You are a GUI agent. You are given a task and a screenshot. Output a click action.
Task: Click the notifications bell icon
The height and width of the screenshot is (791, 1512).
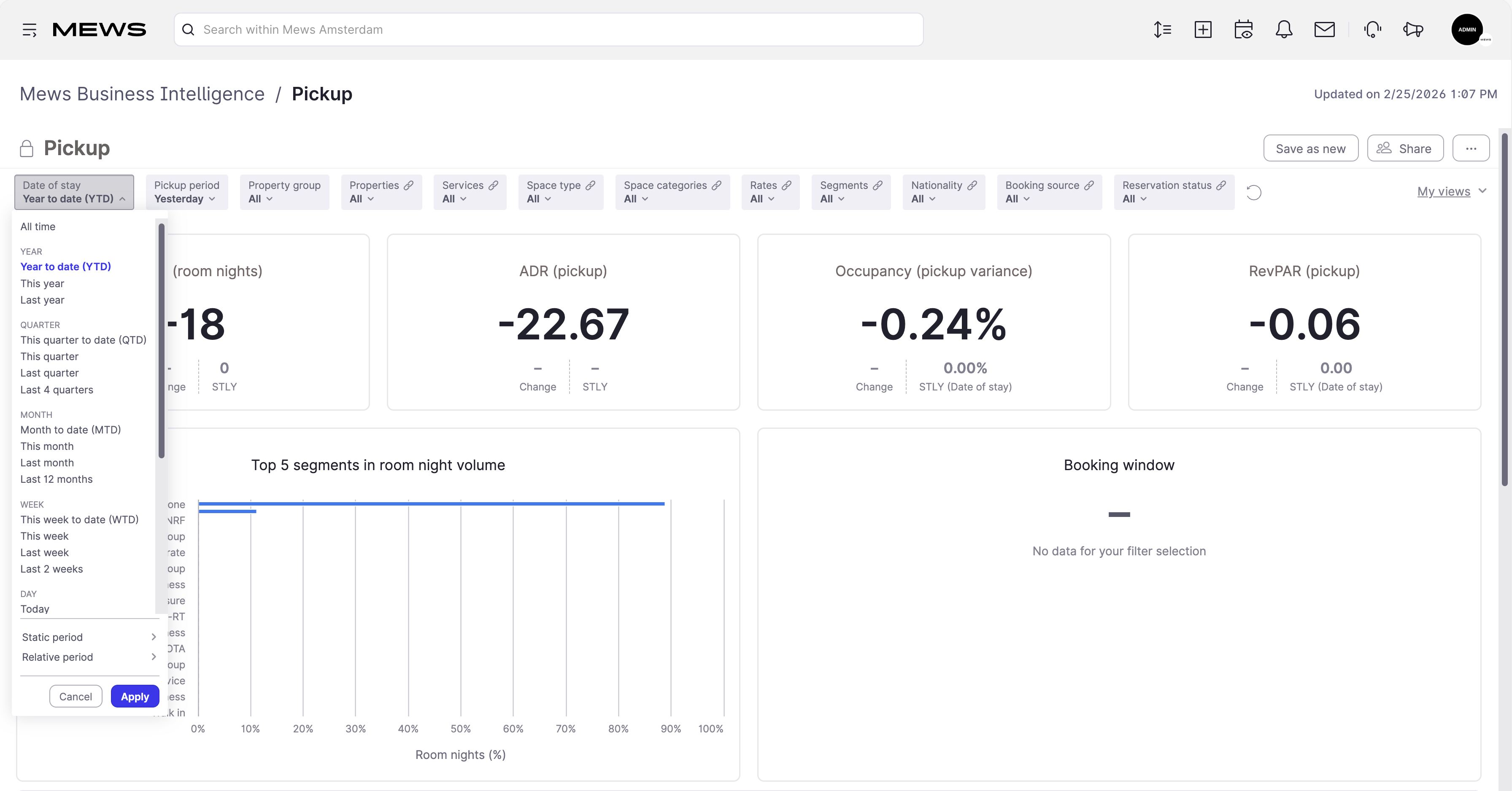click(1284, 30)
